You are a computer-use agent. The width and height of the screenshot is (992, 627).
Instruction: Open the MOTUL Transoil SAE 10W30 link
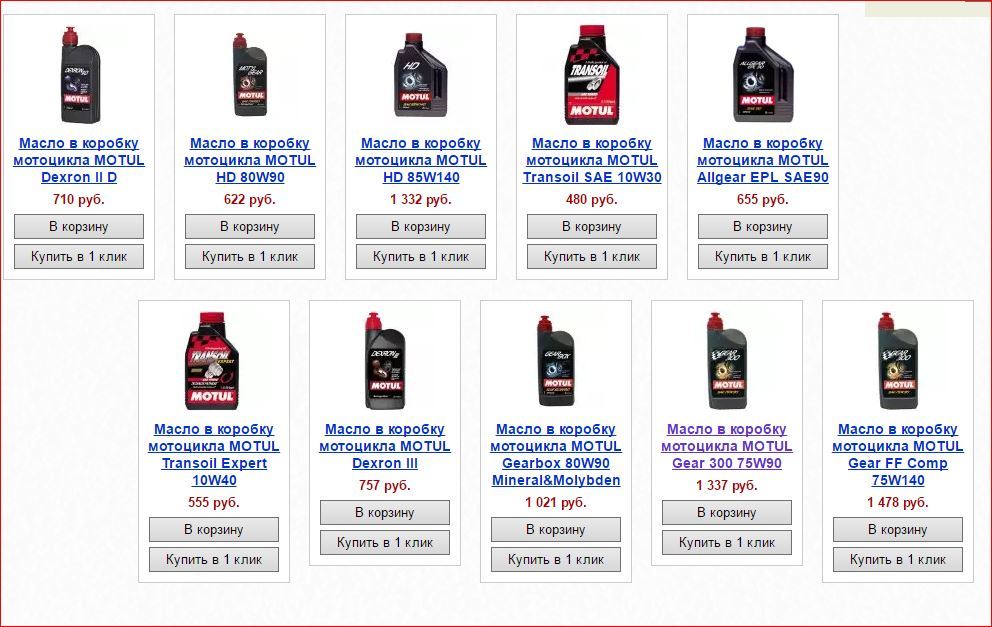click(592, 160)
